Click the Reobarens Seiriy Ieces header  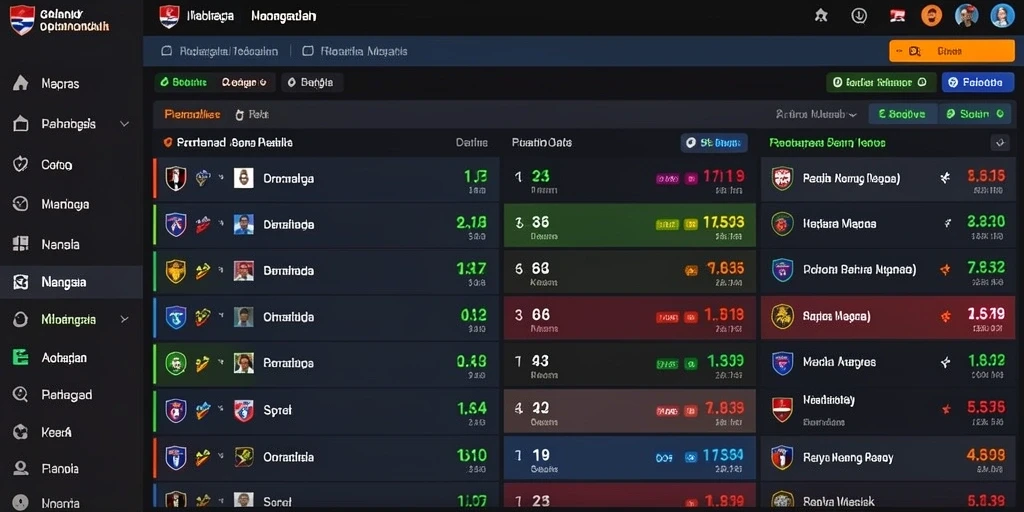click(x=827, y=142)
